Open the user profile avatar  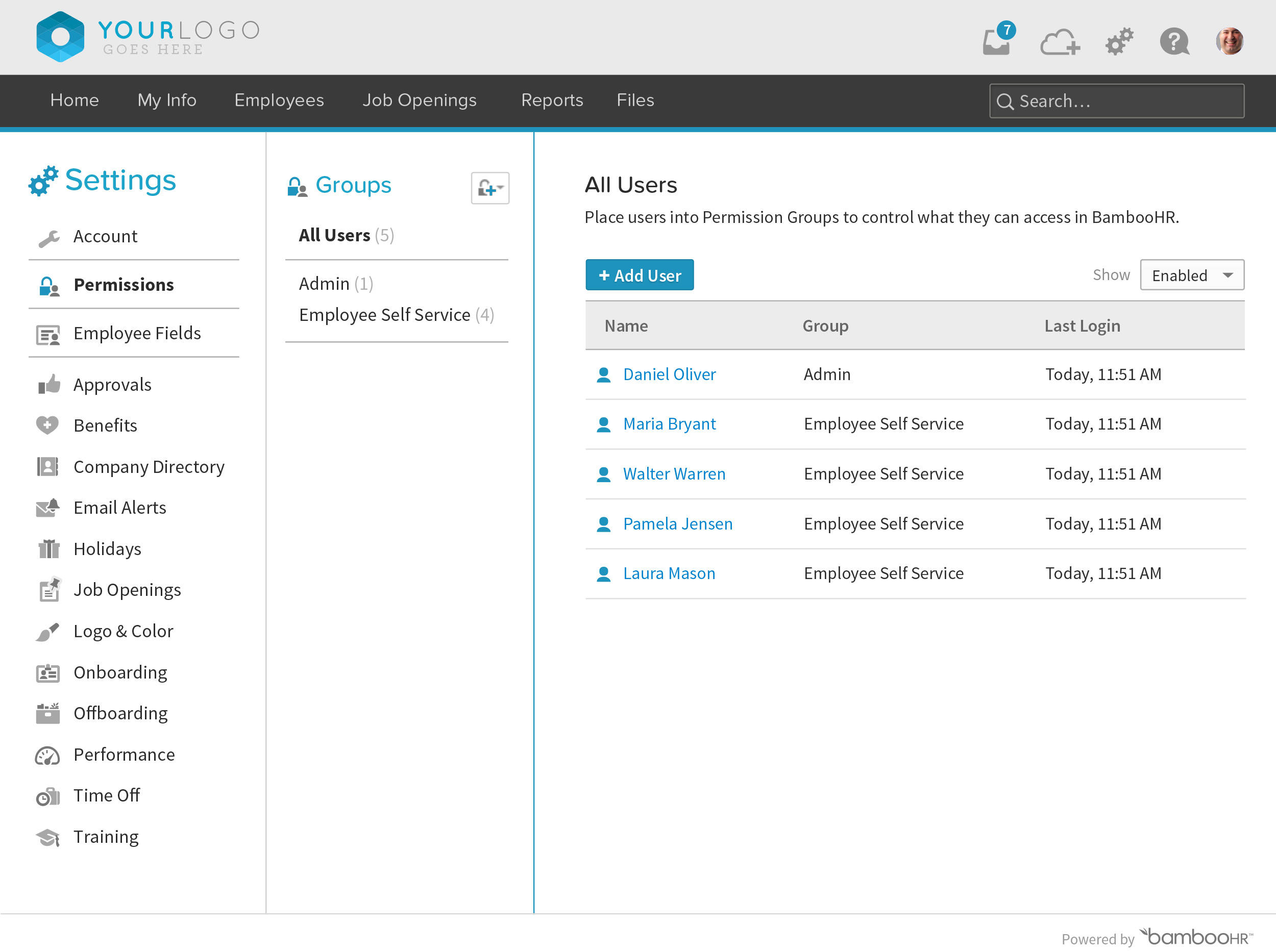coord(1229,41)
